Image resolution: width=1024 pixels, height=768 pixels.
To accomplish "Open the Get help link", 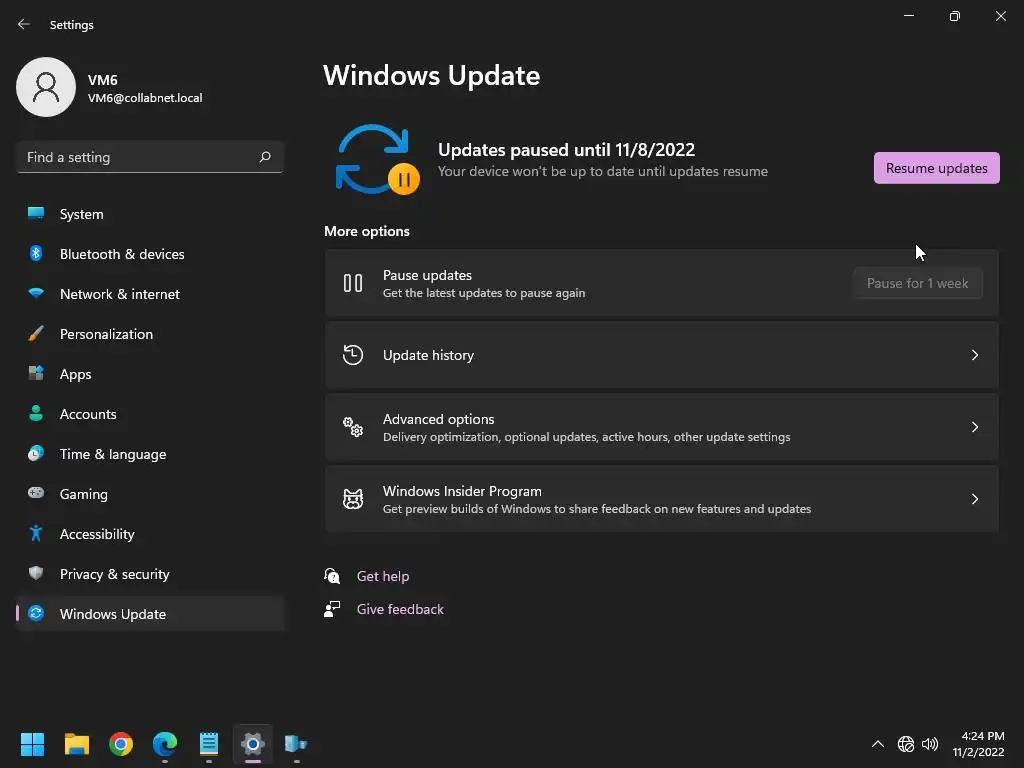I will 383,576.
